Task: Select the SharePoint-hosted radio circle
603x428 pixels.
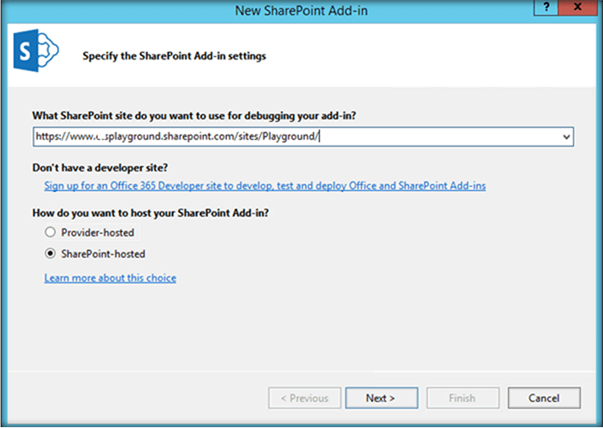Action: point(50,254)
